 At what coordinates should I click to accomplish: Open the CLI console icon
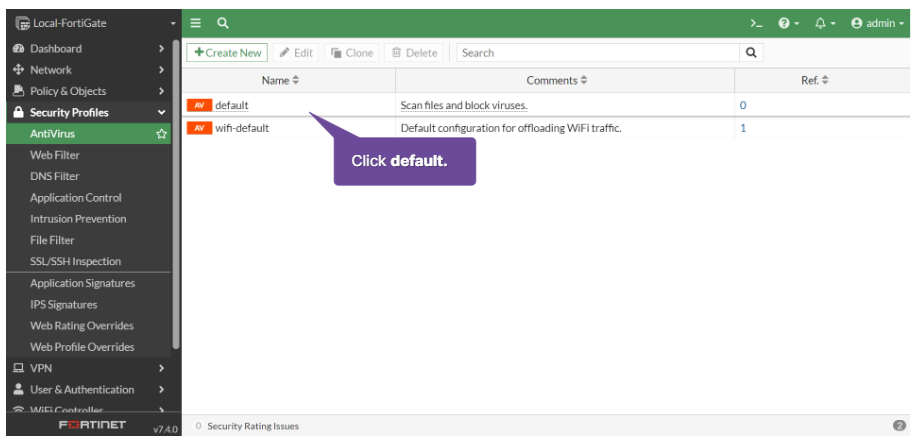click(x=757, y=23)
